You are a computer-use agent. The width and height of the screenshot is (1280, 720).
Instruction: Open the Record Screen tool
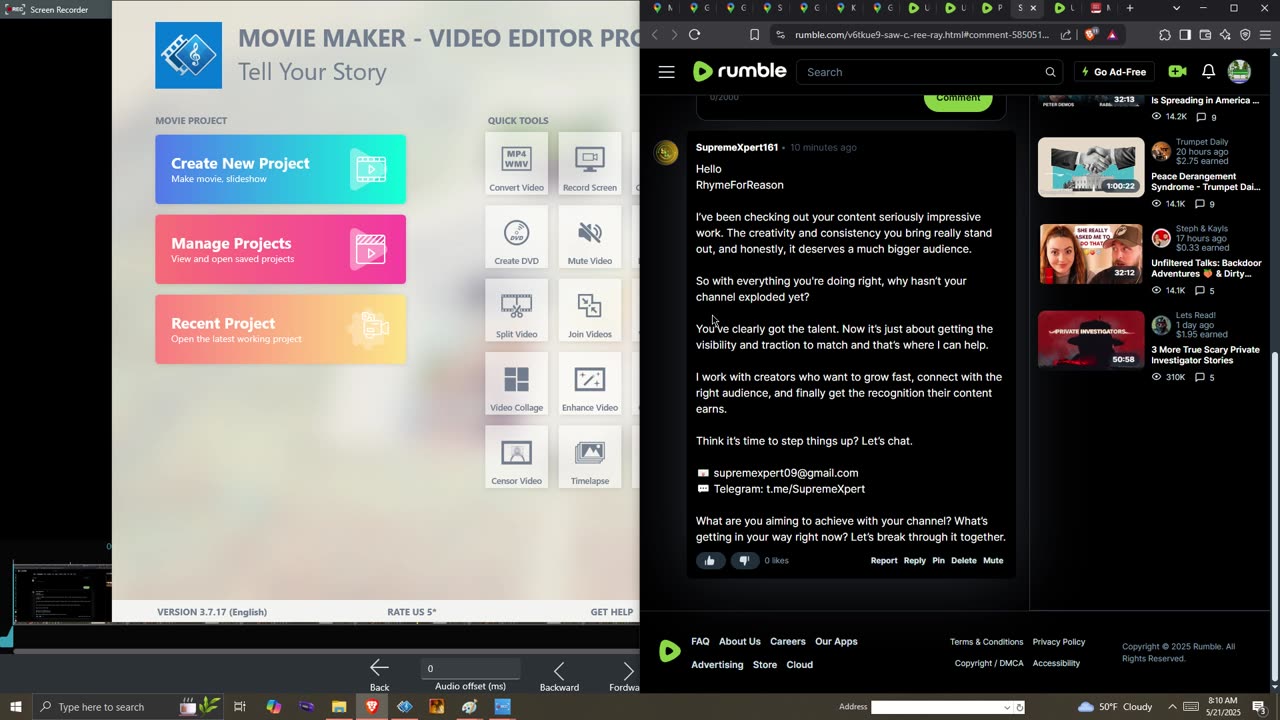590,164
